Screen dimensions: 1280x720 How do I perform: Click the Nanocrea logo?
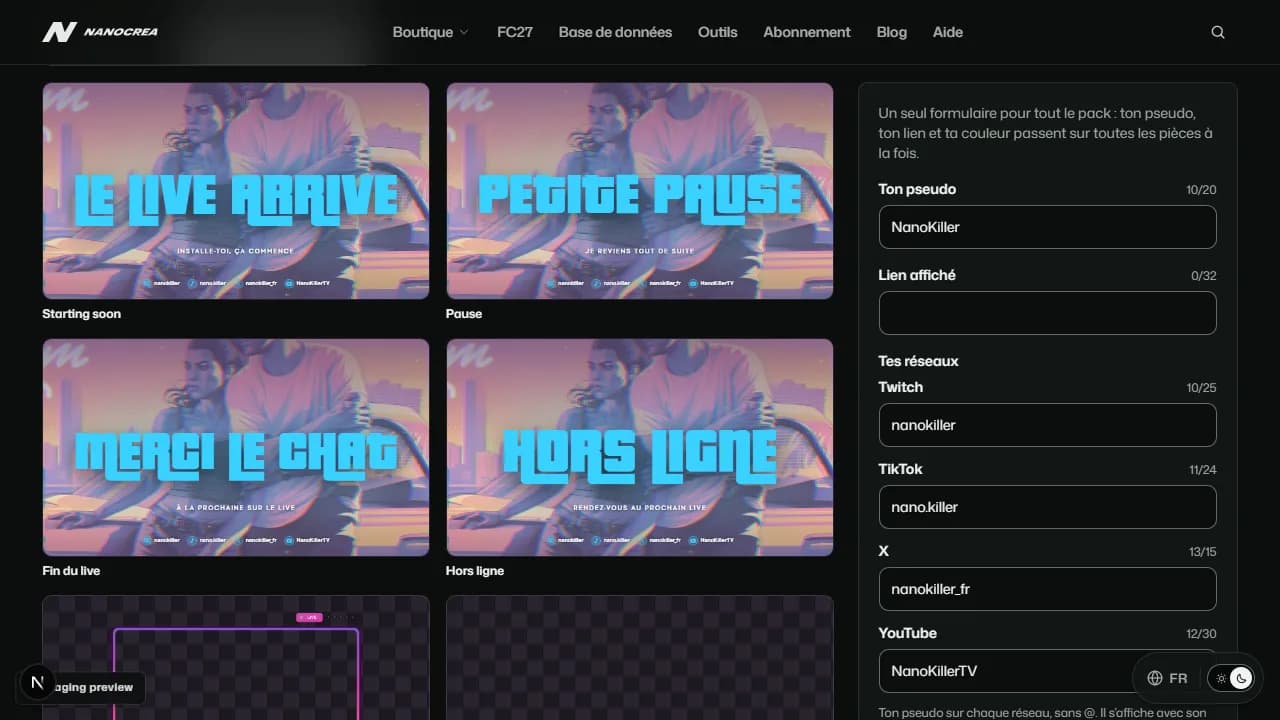(x=100, y=32)
